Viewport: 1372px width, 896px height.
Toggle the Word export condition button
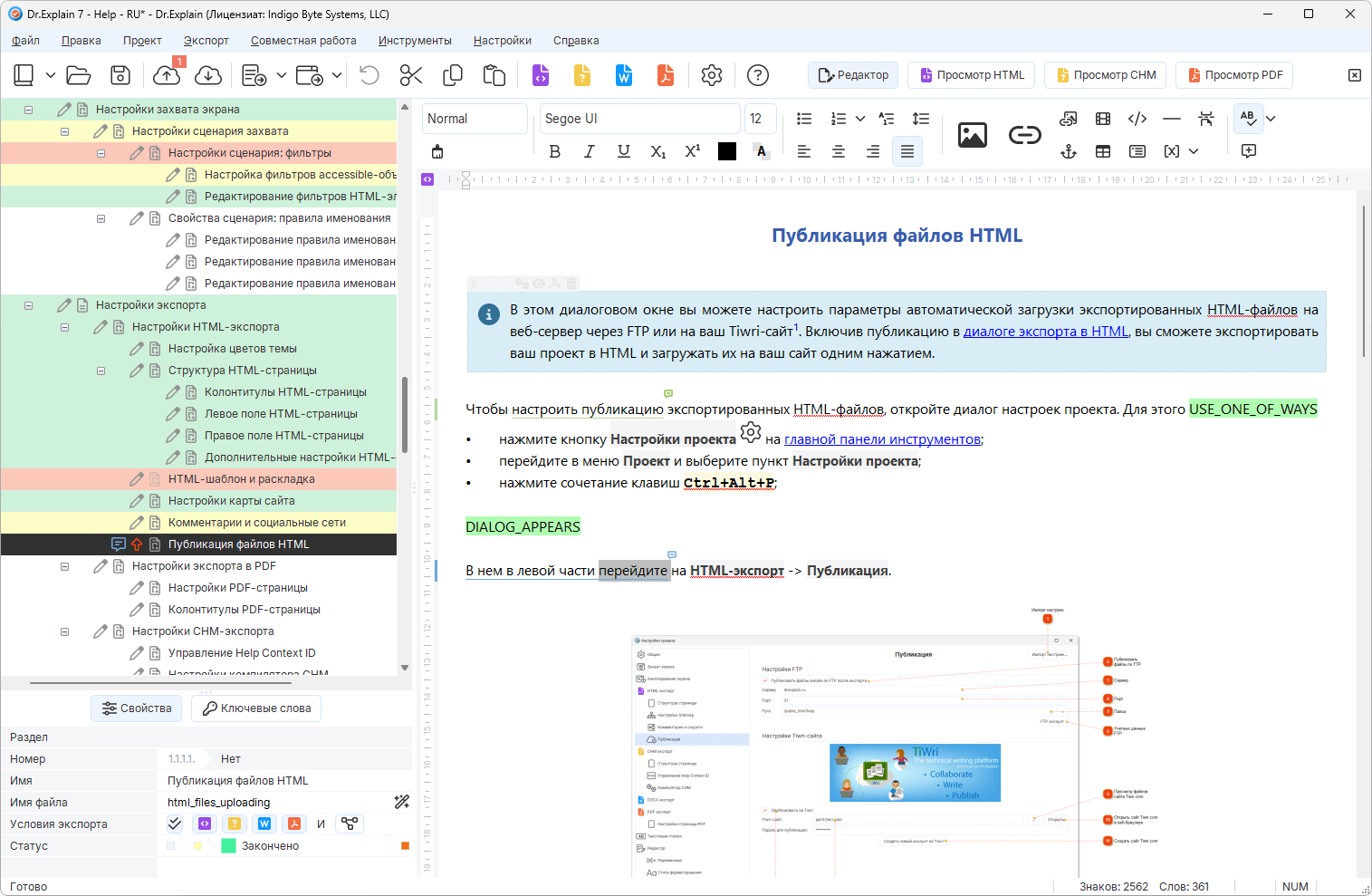[264, 824]
